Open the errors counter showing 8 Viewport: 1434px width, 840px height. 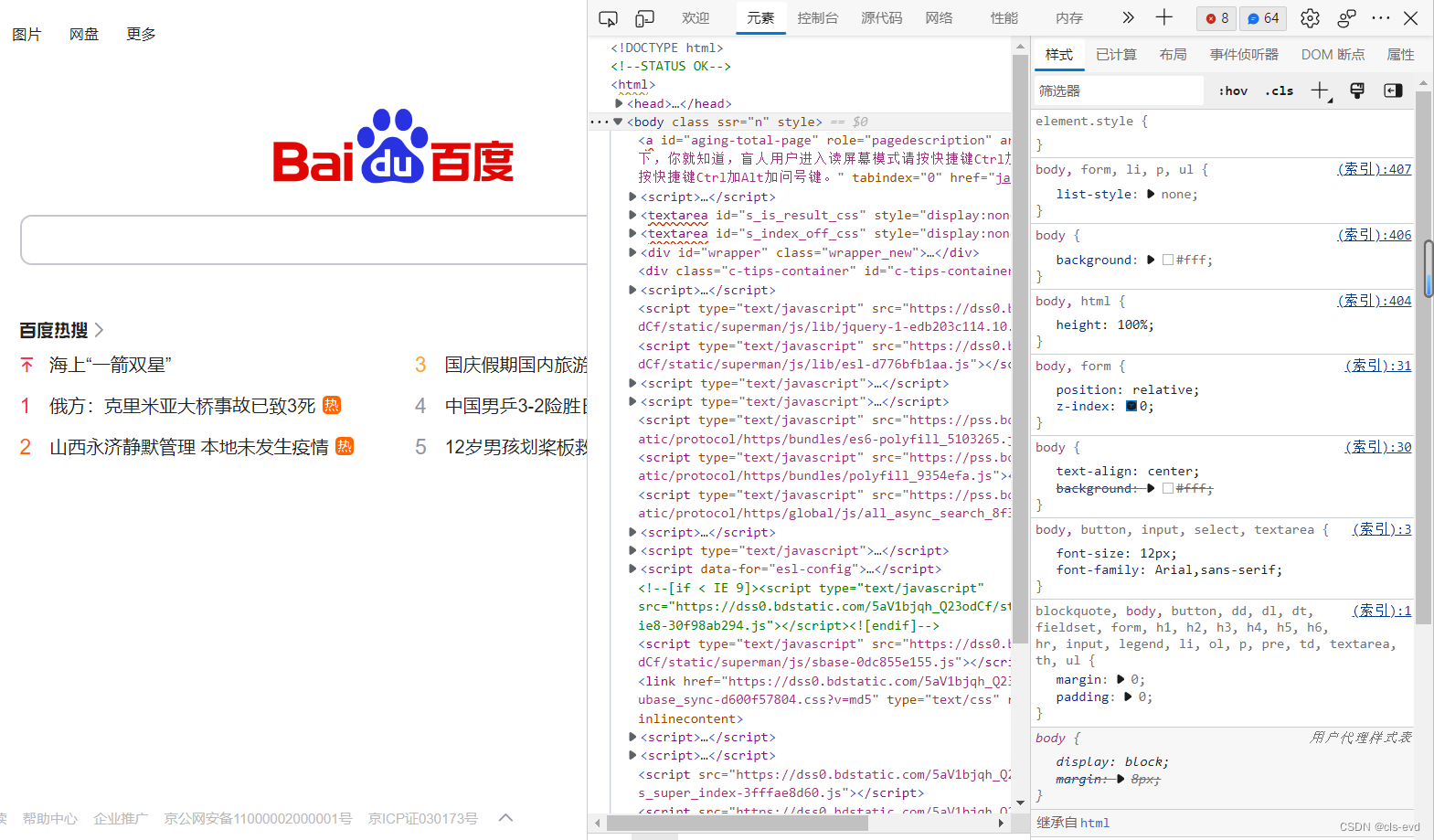(1216, 18)
